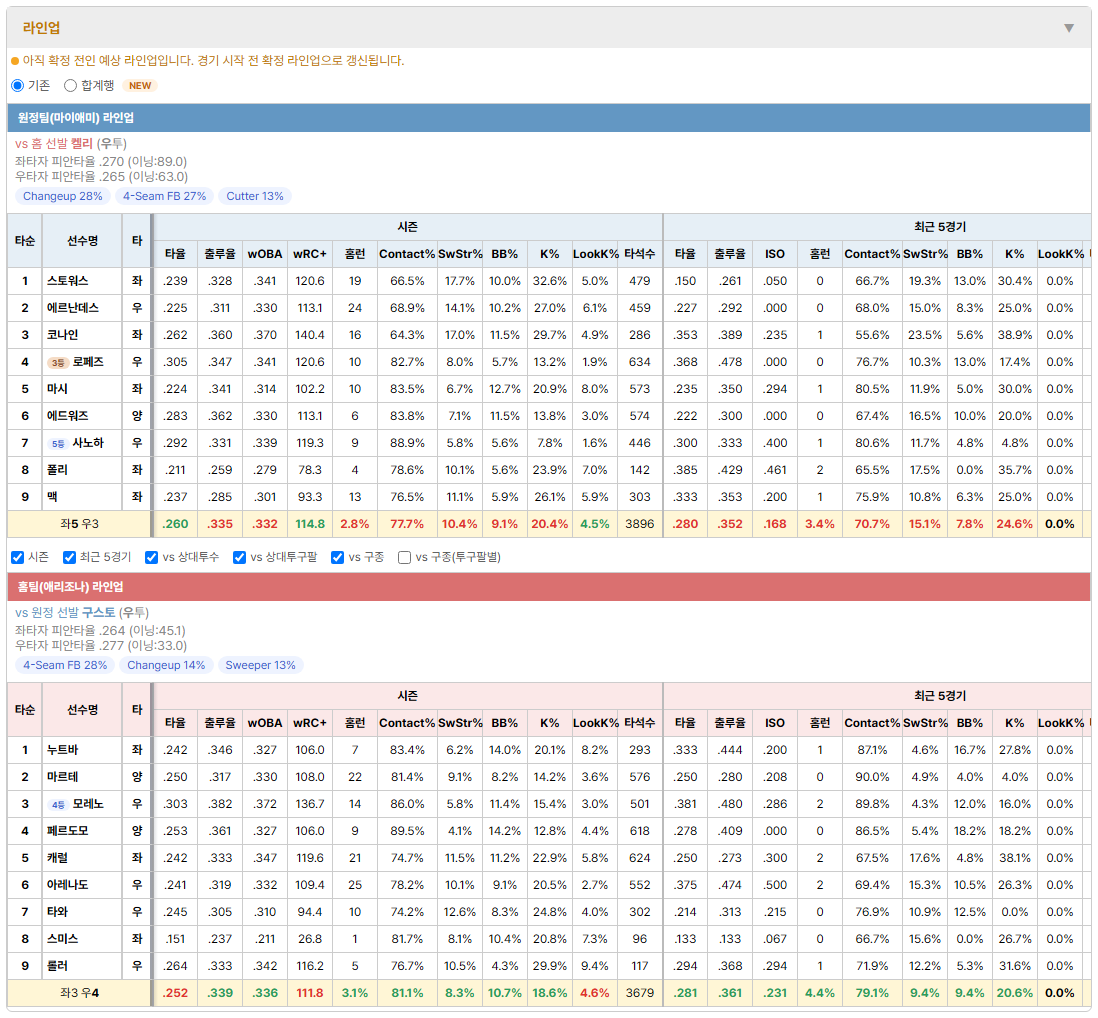This screenshot has height=1018, width=1098.
Task: Click player name 페르도모
Action: coord(67,831)
